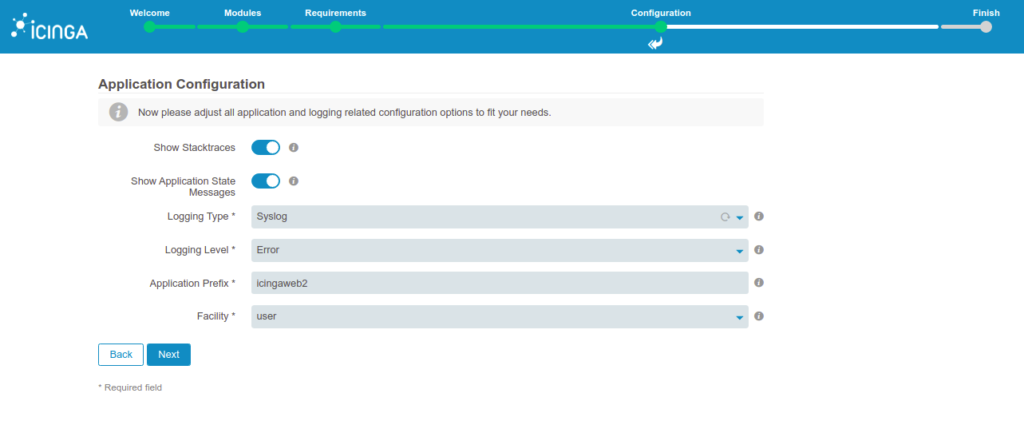Expand the Facility dropdown showing user
The width and height of the screenshot is (1024, 421).
click(500, 317)
